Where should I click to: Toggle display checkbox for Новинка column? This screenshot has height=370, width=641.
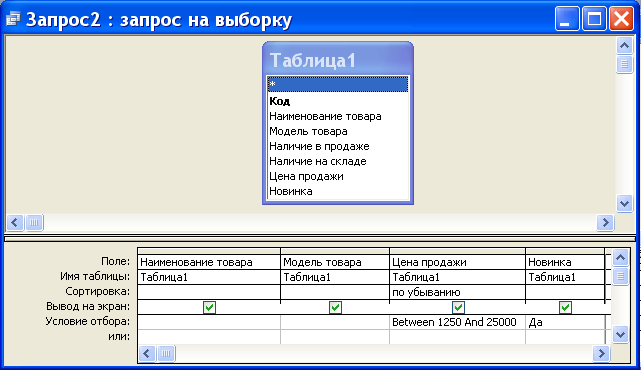click(x=565, y=307)
